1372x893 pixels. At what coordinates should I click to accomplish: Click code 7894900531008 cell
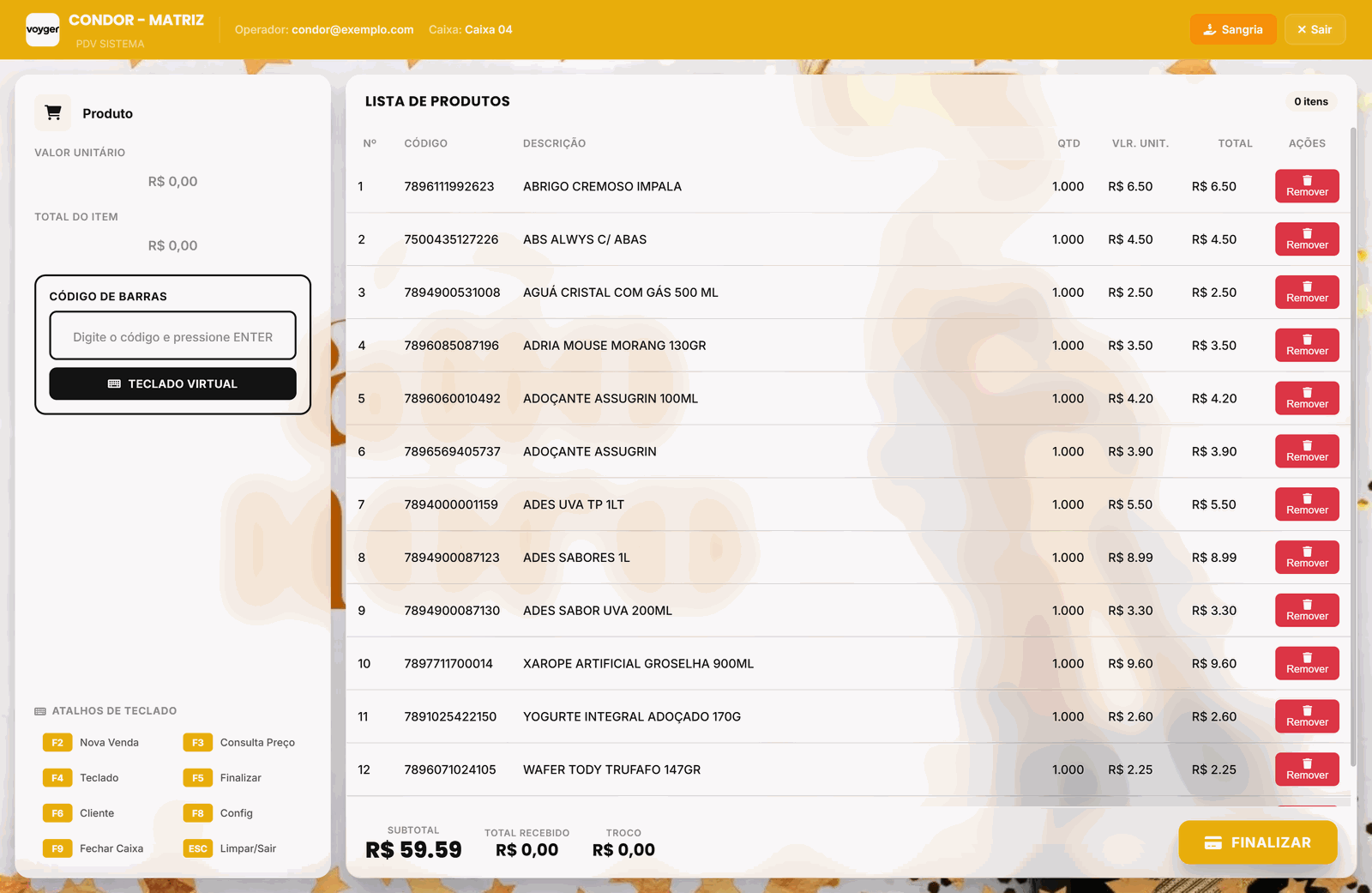tap(452, 293)
